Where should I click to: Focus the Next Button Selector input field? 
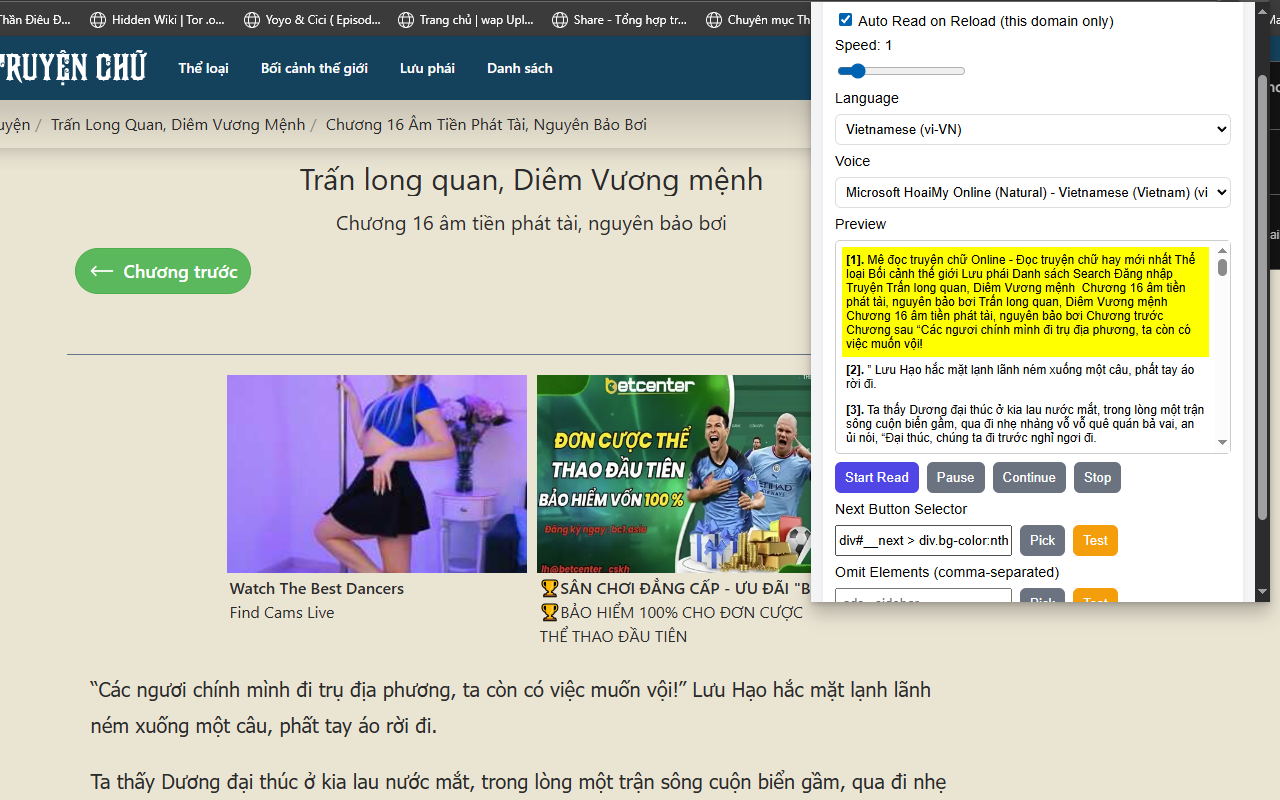923,540
